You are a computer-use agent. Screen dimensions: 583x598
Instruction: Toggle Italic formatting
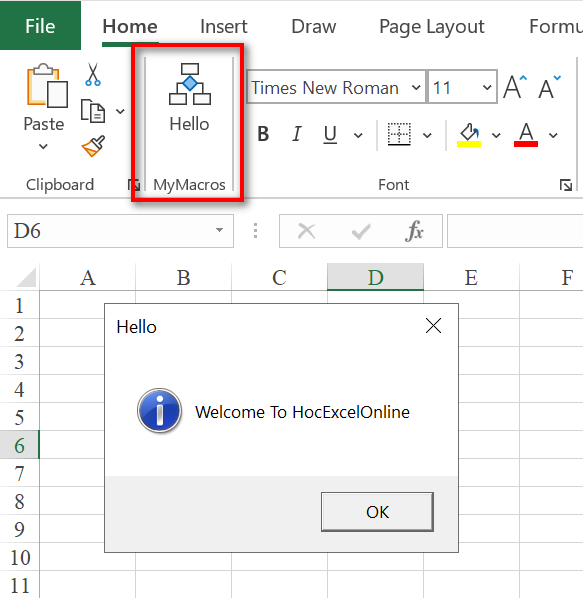pos(297,134)
